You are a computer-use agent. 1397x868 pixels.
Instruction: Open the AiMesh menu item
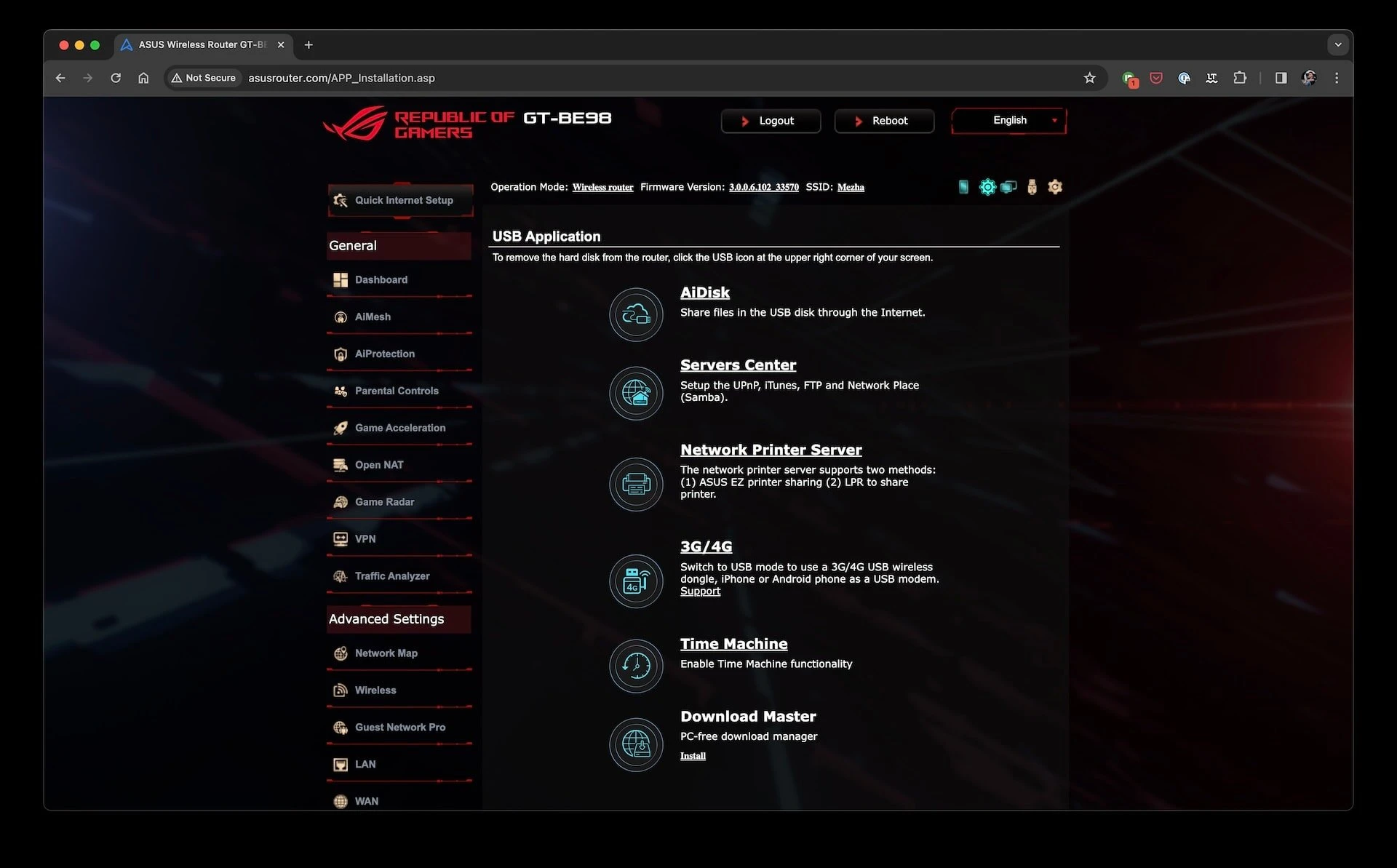click(399, 316)
